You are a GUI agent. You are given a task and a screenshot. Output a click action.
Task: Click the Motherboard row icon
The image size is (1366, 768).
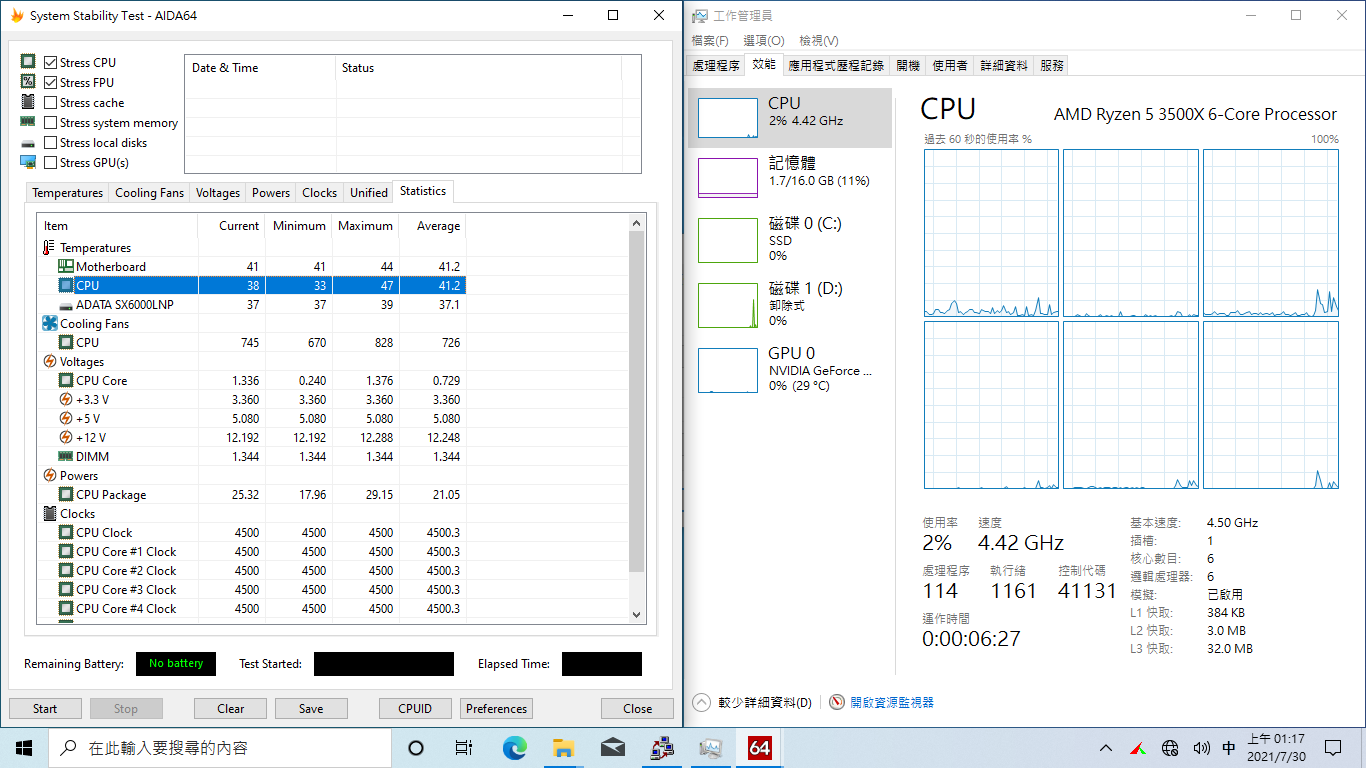[66, 267]
